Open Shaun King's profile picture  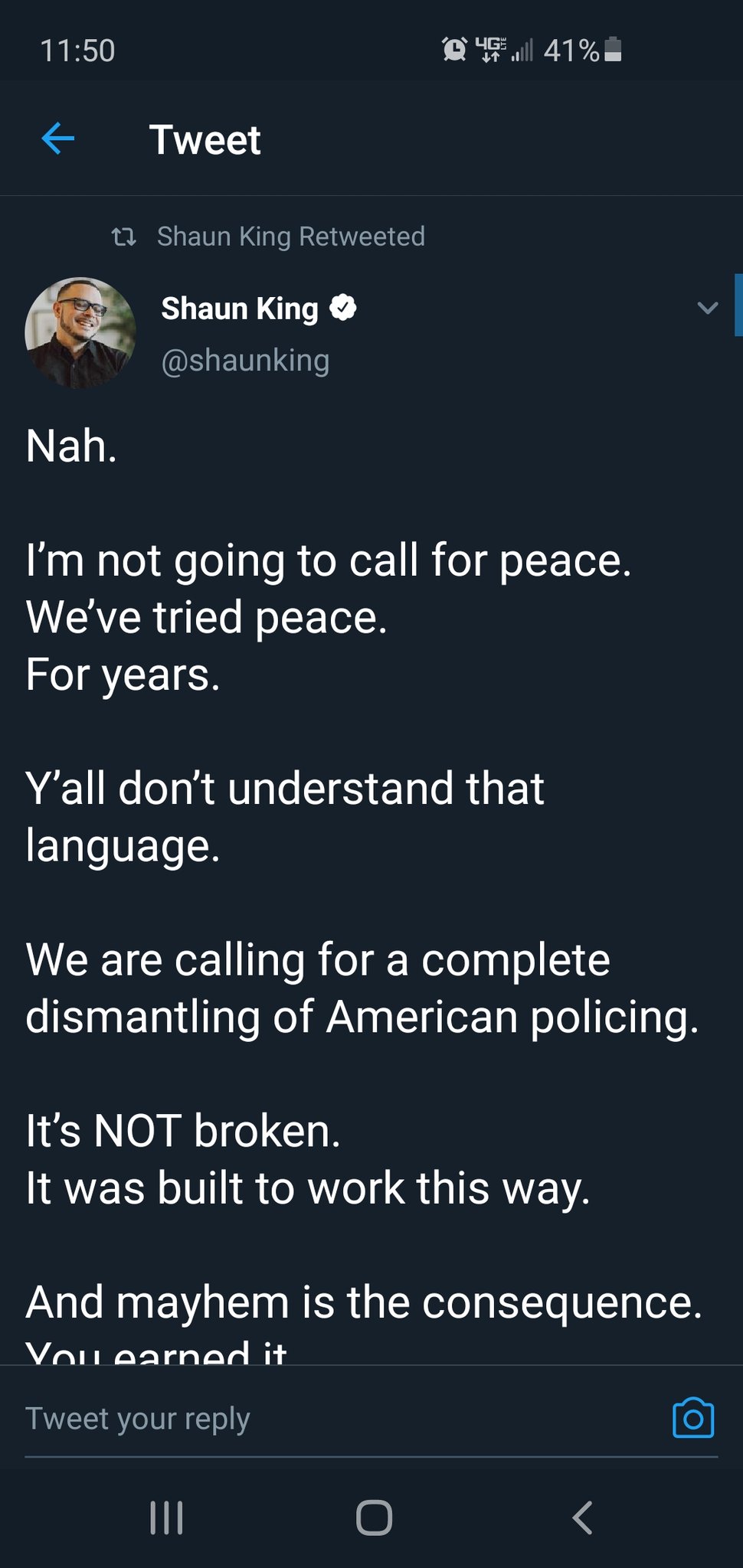80,333
